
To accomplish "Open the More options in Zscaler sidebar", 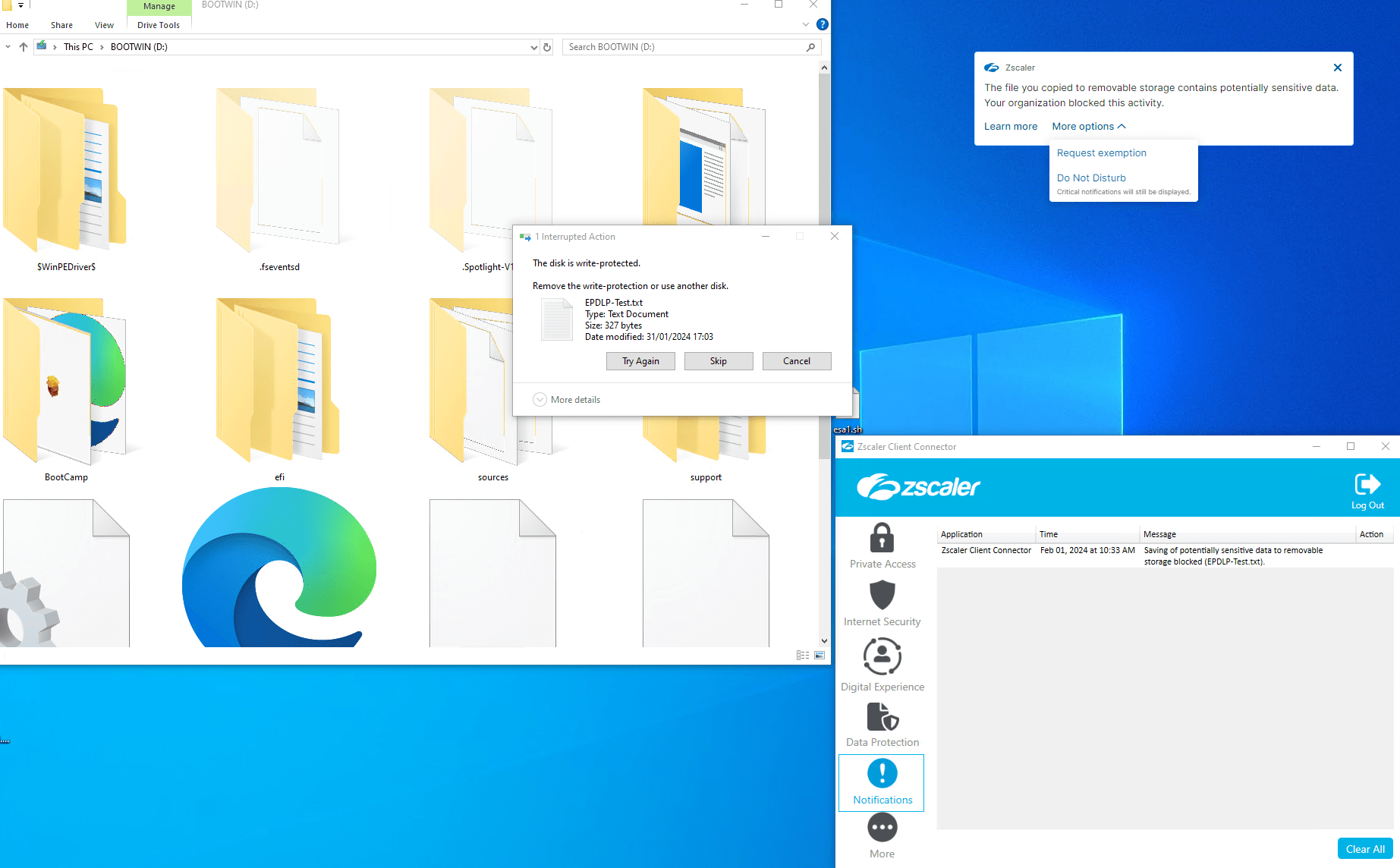I will (x=882, y=836).
